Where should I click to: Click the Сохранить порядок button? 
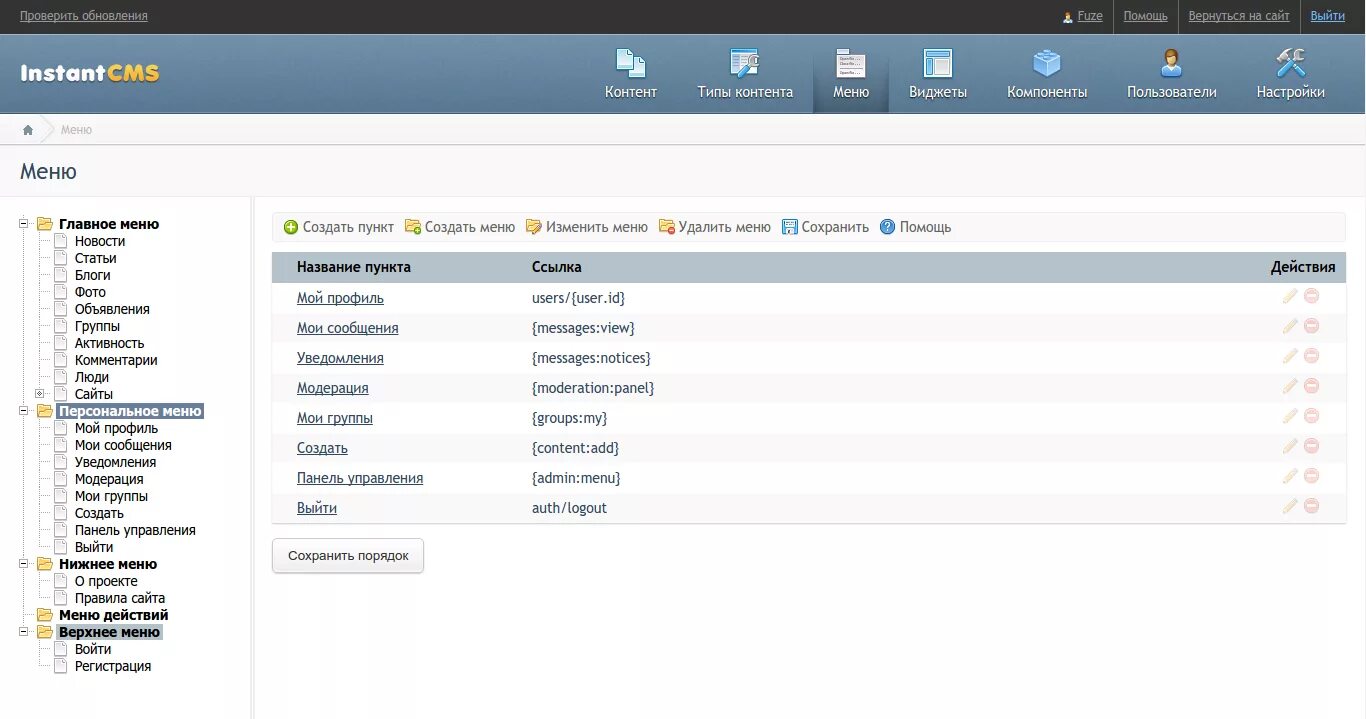coord(348,556)
